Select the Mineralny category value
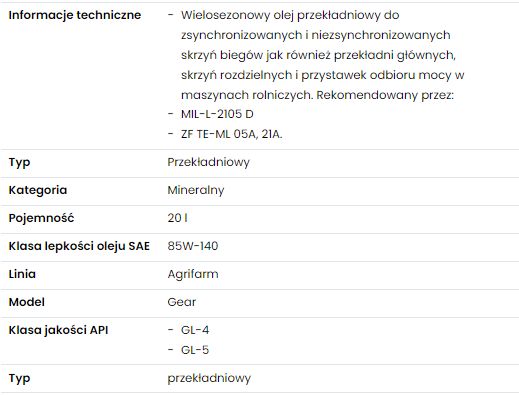 [196, 190]
